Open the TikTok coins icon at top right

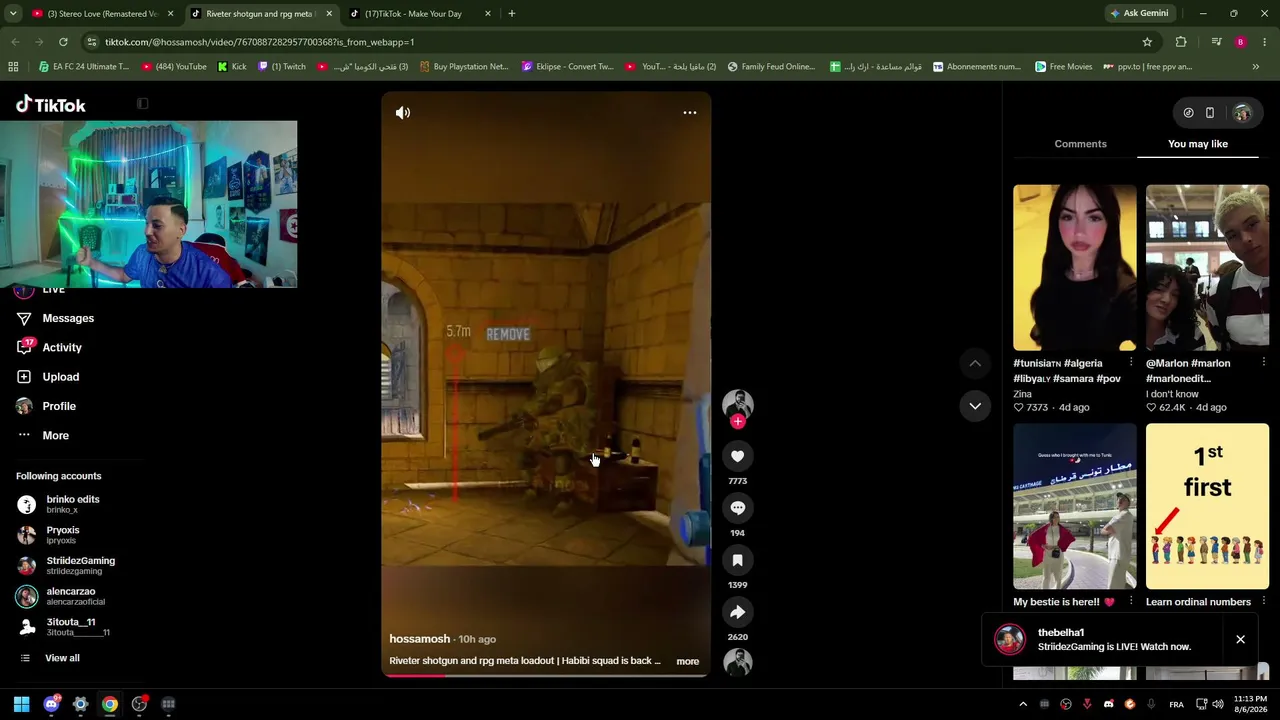[1188, 113]
